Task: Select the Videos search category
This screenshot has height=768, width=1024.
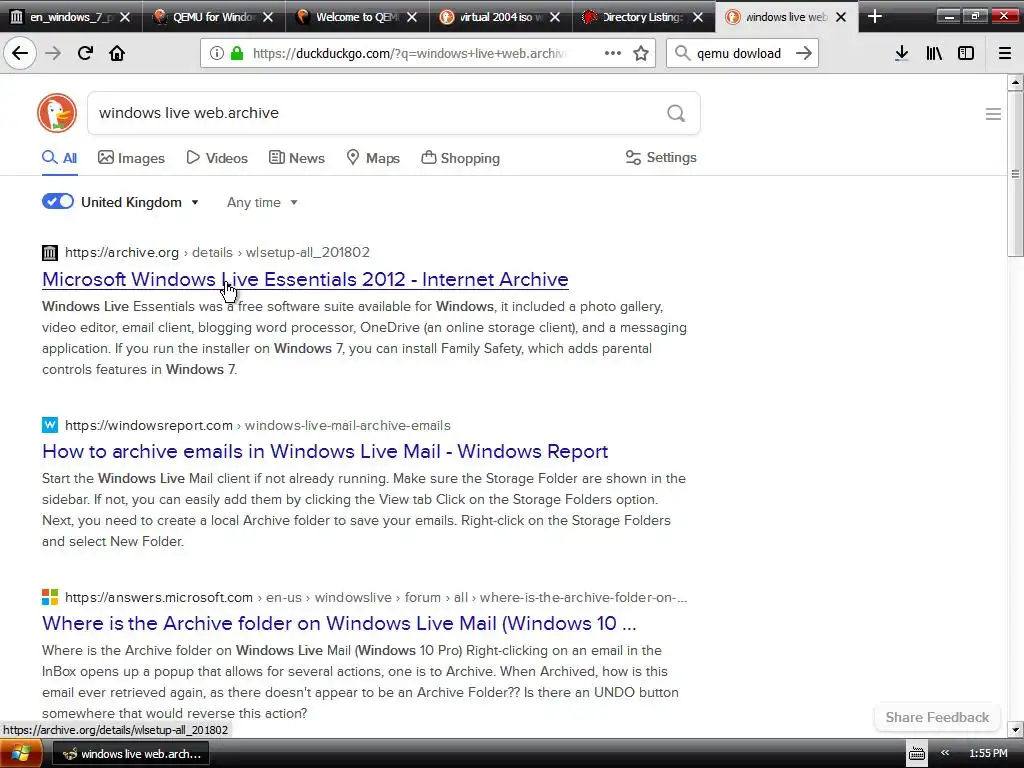Action: click(217, 158)
